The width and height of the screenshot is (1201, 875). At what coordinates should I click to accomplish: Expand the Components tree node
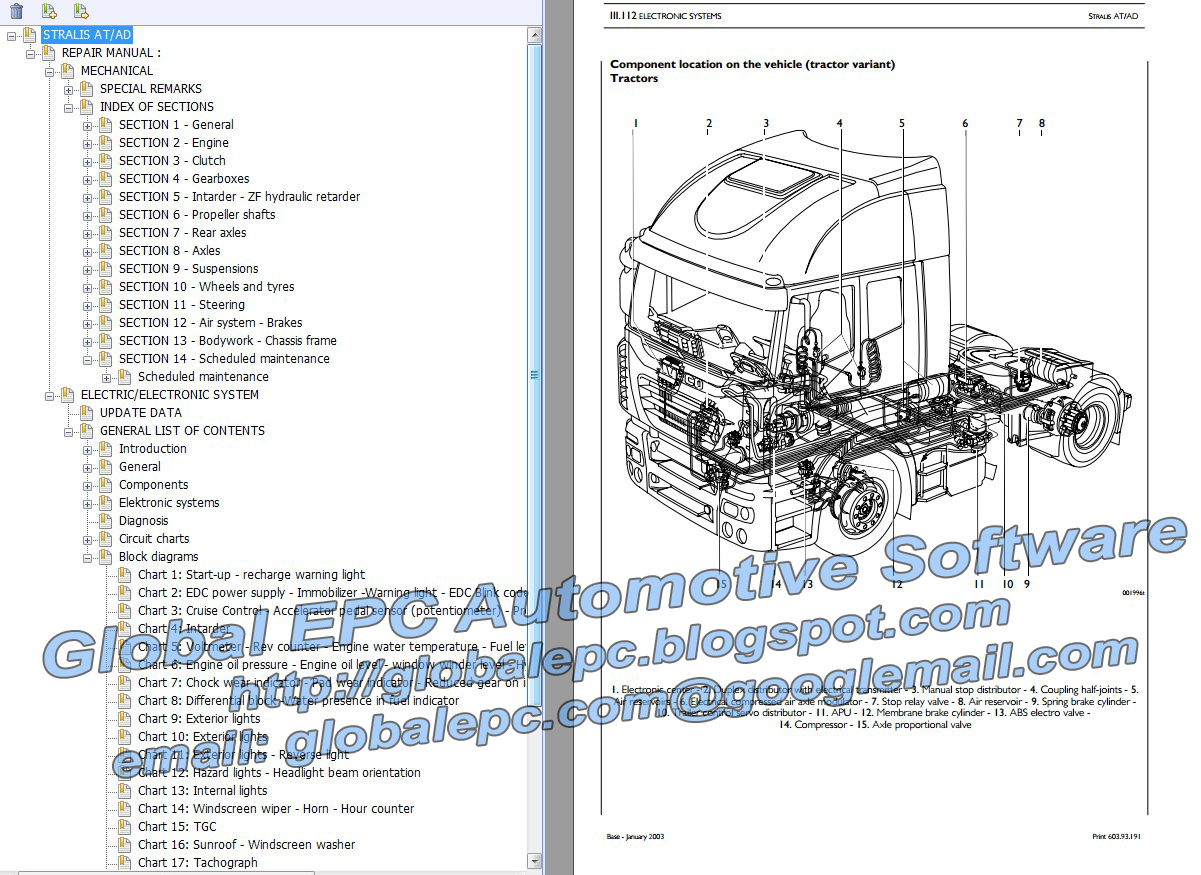(x=86, y=484)
